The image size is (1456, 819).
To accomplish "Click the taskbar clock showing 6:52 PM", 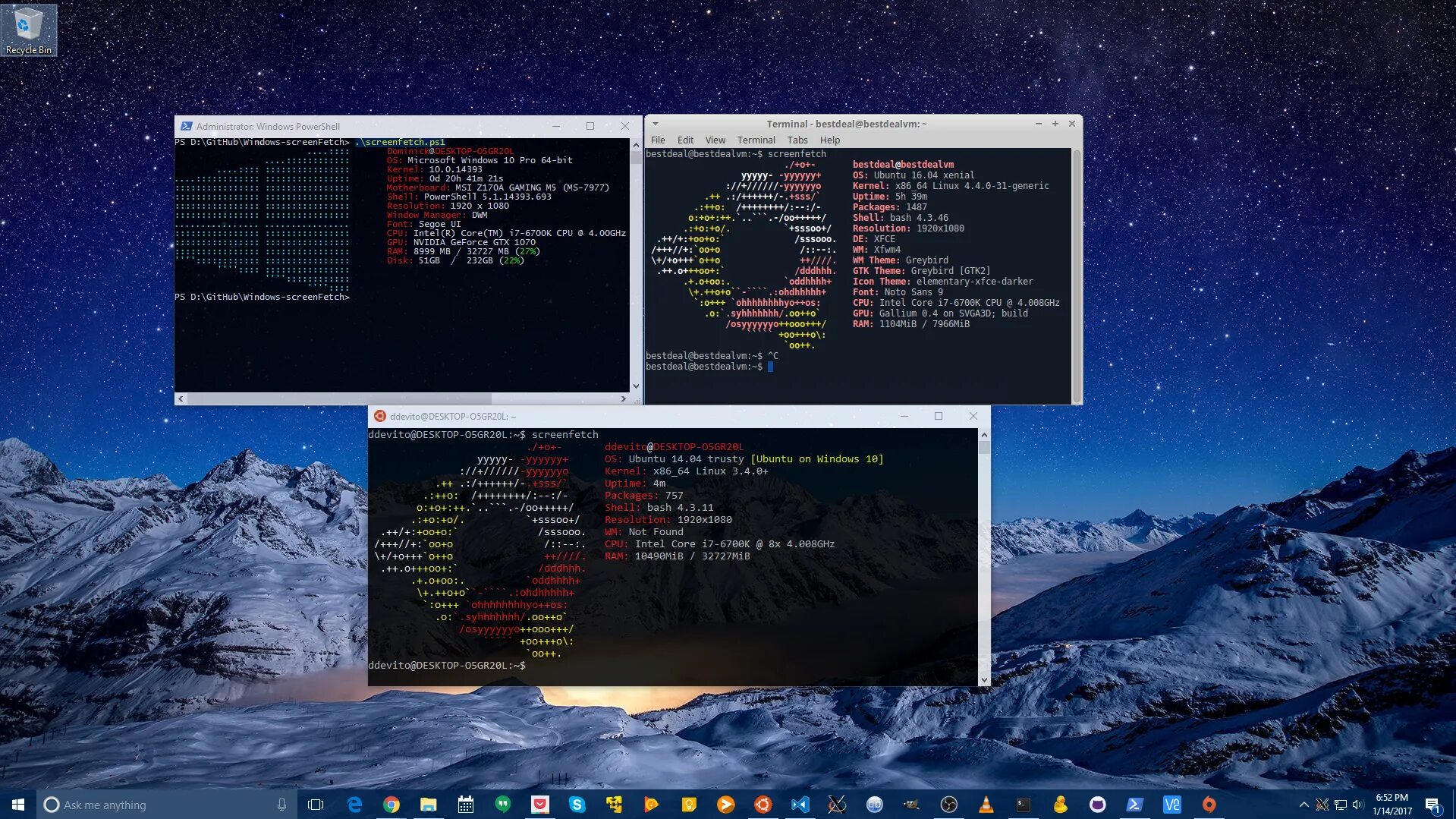I will click(1392, 805).
